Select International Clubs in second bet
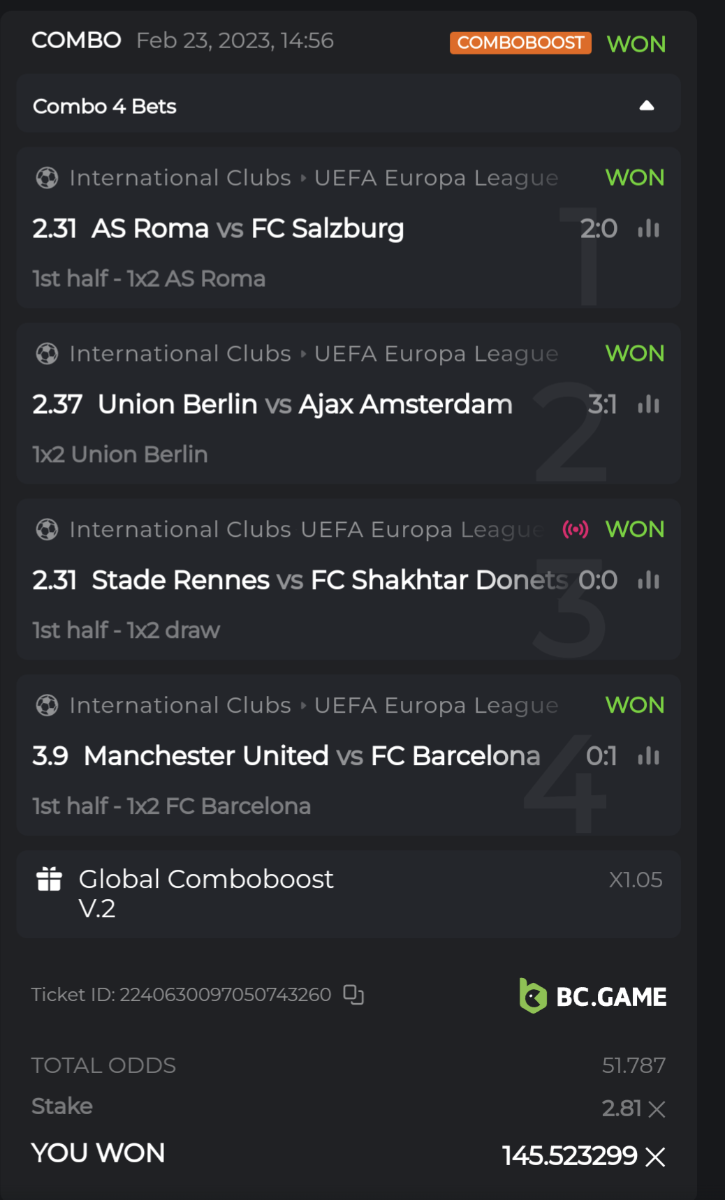The image size is (725, 1200). 180,355
